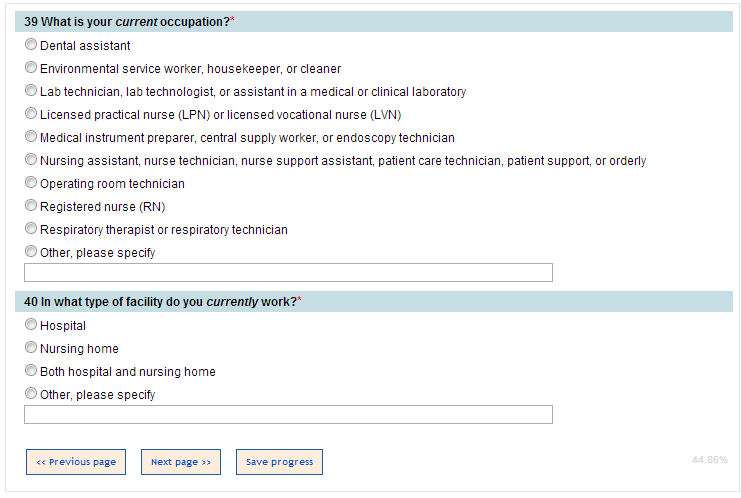The image size is (741, 498).
Task: Select Medical instrument preparer radio button
Action: pyautogui.click(x=31, y=137)
